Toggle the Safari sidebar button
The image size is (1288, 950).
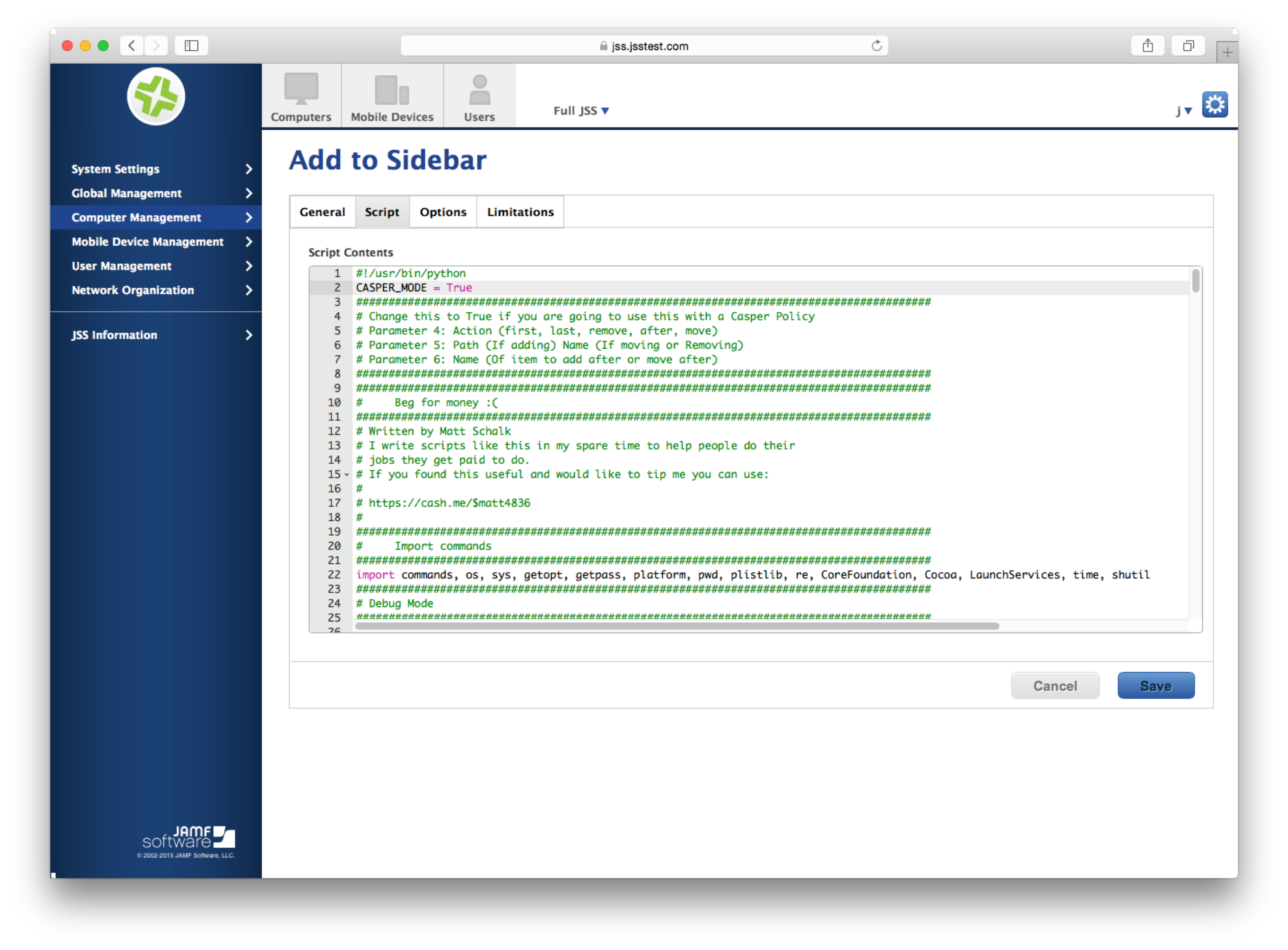click(192, 45)
